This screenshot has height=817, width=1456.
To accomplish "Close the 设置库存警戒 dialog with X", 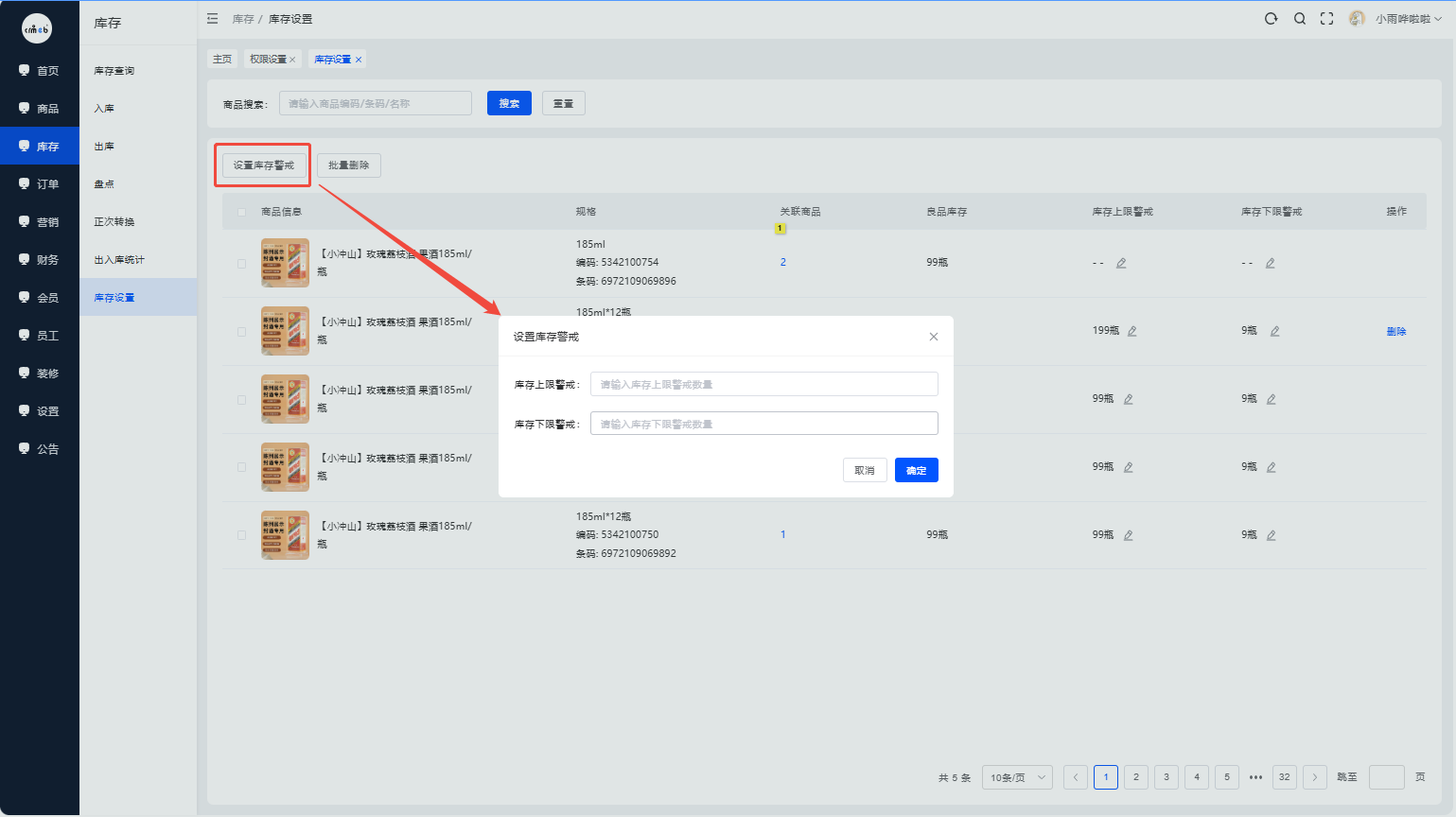I will click(x=934, y=337).
